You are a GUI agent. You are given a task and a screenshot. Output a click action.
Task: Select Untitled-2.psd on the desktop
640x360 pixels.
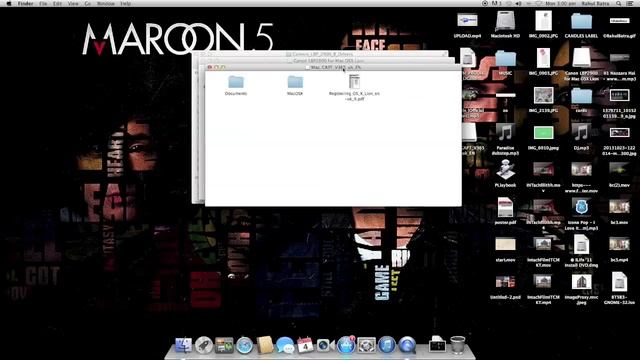point(505,282)
